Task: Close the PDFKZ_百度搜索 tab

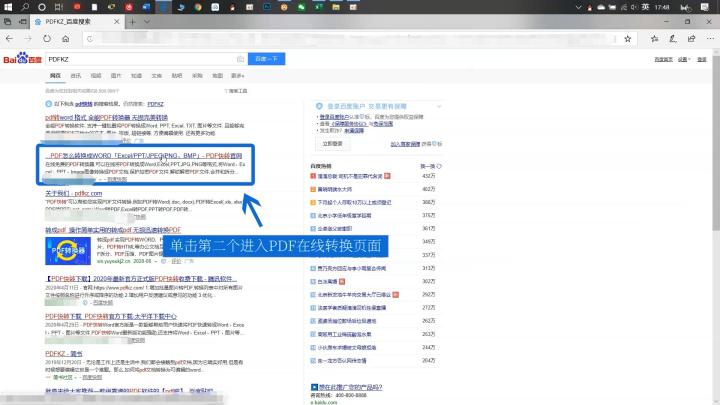Action: pyautogui.click(x=117, y=22)
